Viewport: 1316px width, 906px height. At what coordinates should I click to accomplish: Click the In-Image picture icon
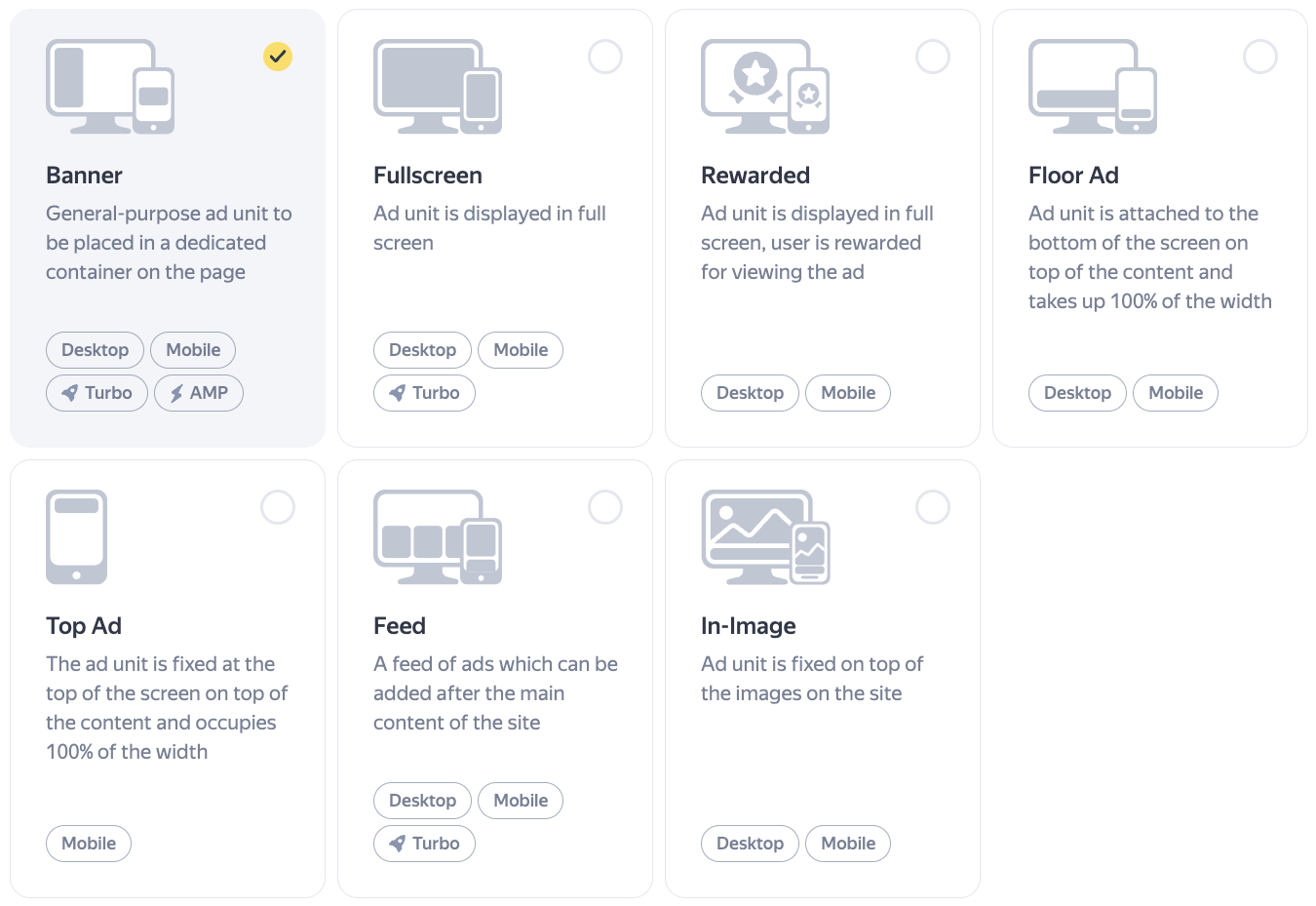(x=765, y=537)
